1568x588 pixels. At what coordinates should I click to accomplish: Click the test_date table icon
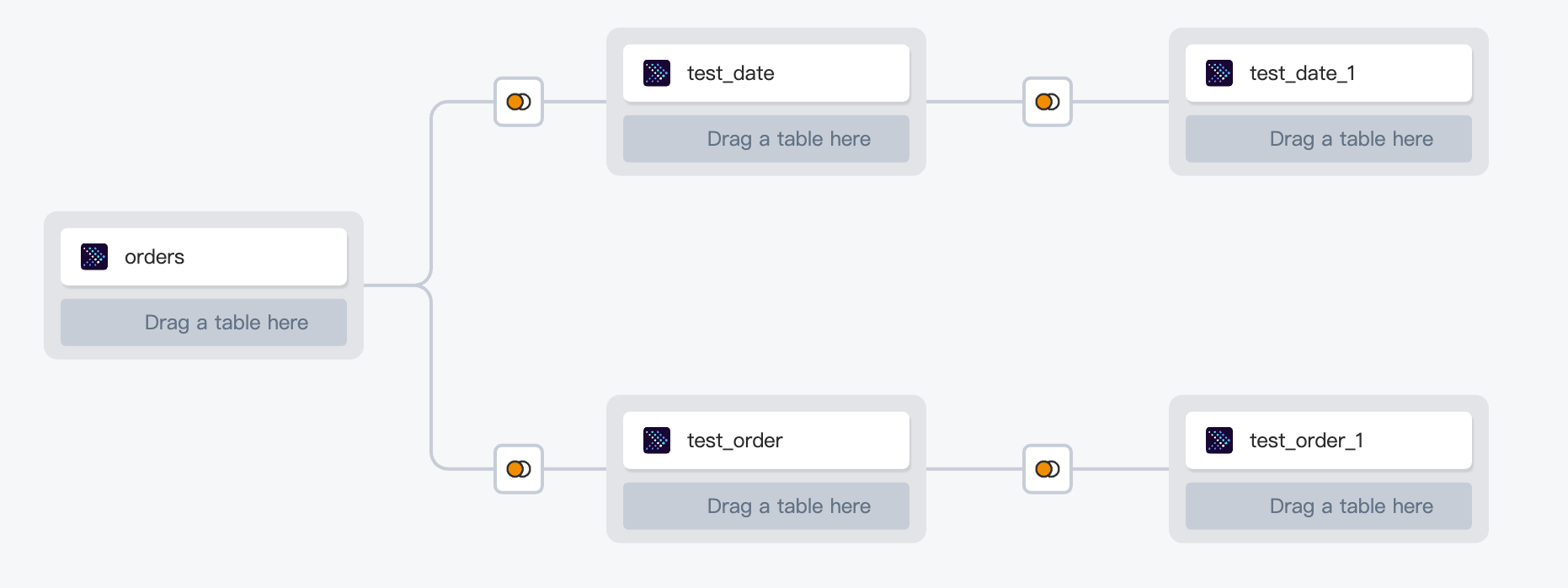point(657,73)
